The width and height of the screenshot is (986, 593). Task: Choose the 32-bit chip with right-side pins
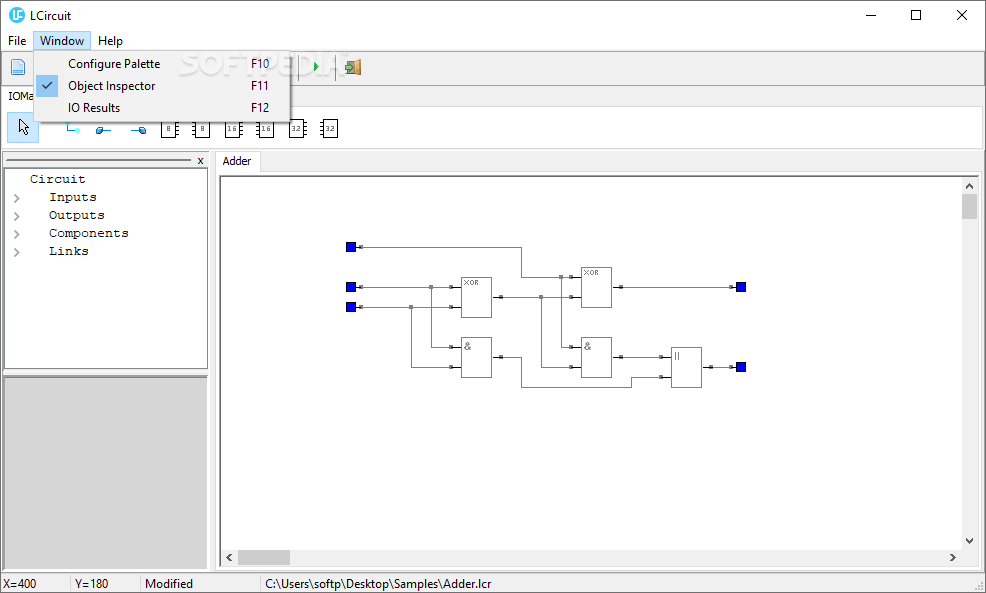click(297, 129)
